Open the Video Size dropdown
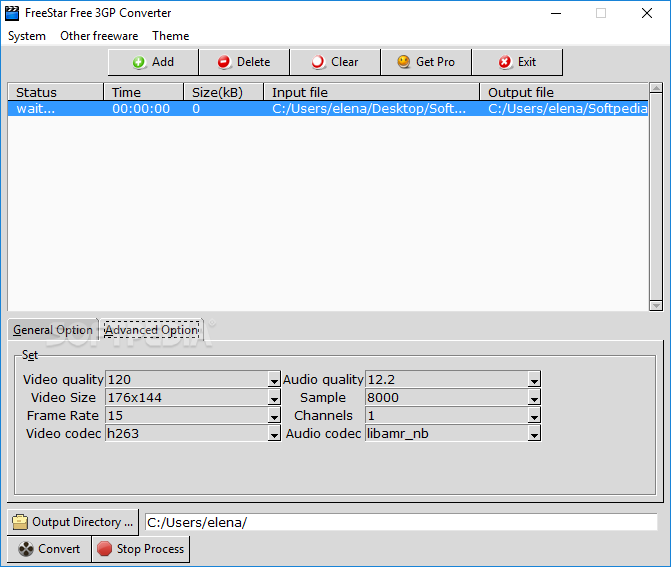The height and width of the screenshot is (567, 671). pos(274,398)
